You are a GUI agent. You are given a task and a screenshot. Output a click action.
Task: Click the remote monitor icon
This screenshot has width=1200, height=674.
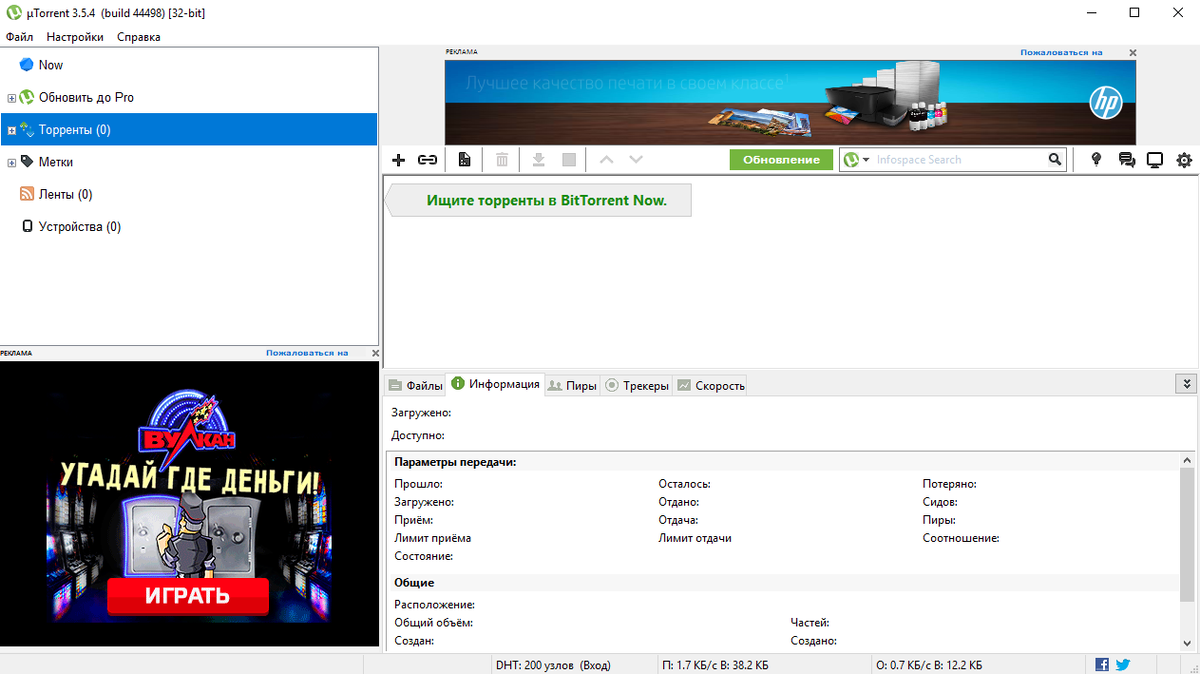coord(1155,160)
